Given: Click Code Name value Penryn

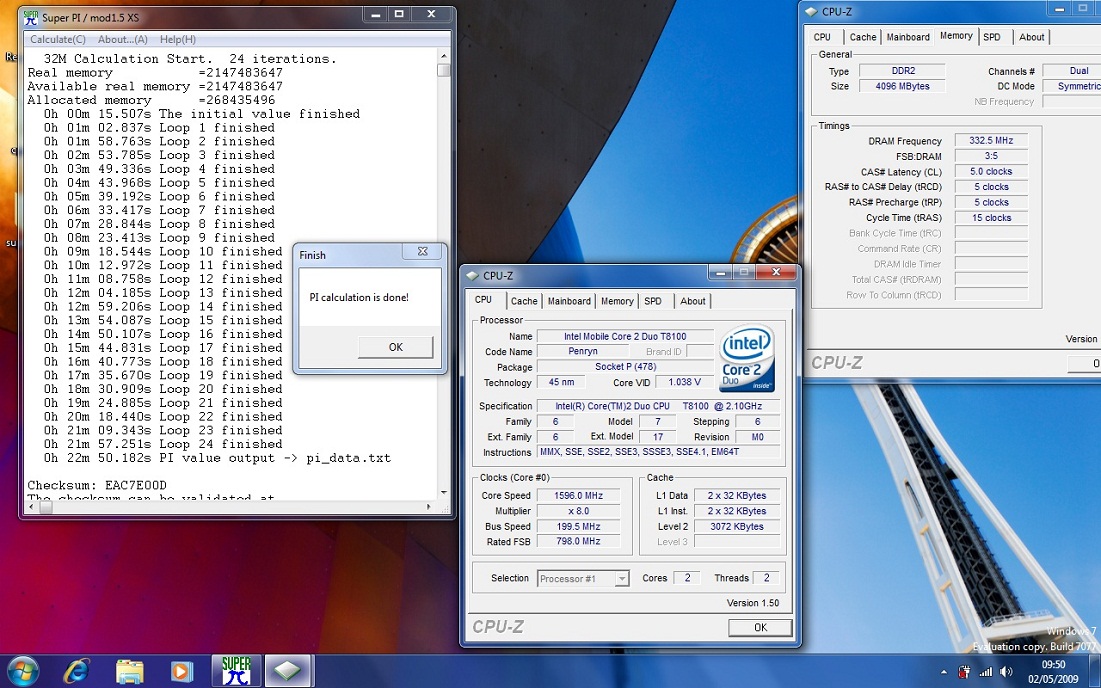Looking at the screenshot, I should 583,352.
